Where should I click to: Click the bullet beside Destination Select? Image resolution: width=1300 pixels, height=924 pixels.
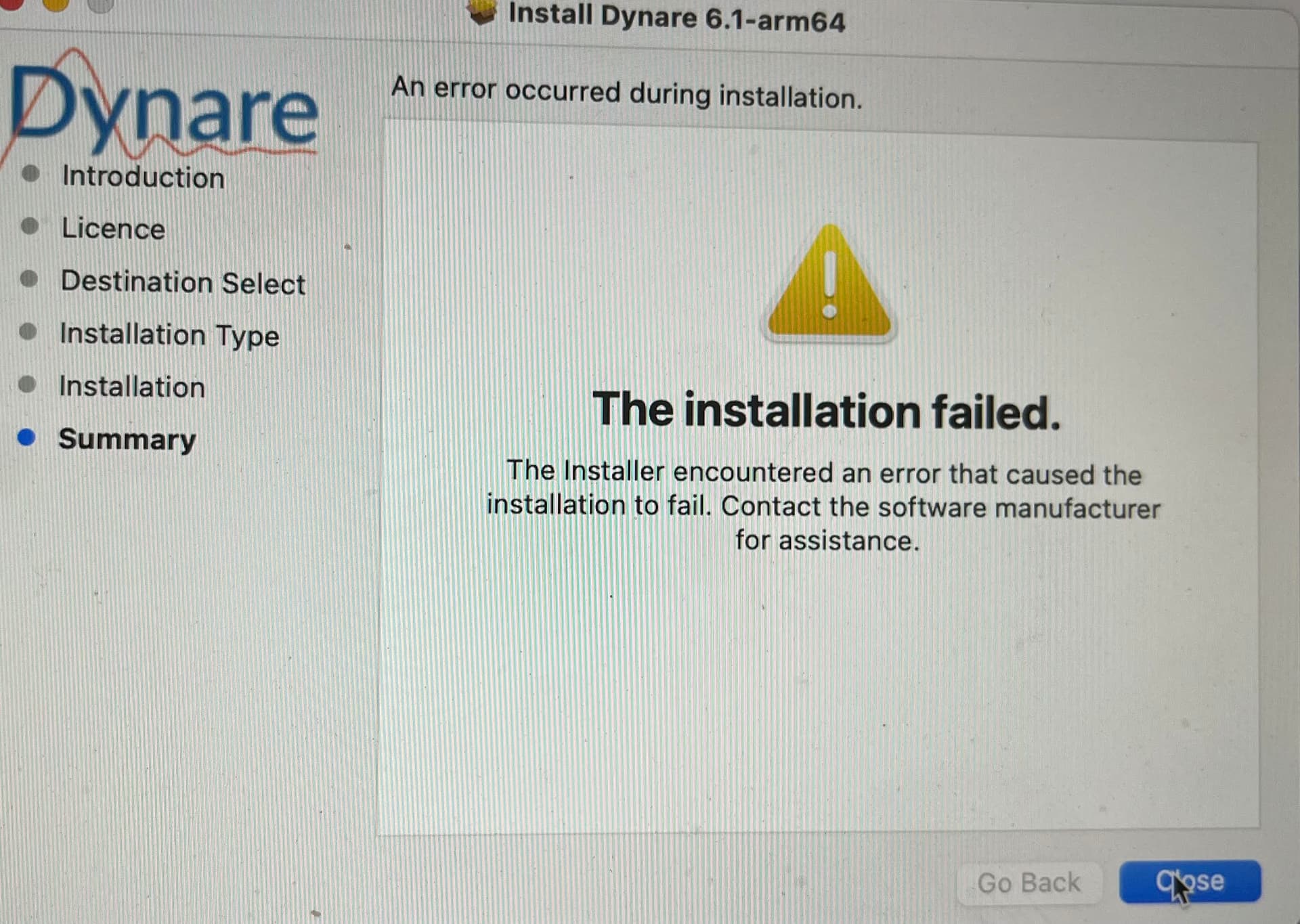point(29,278)
